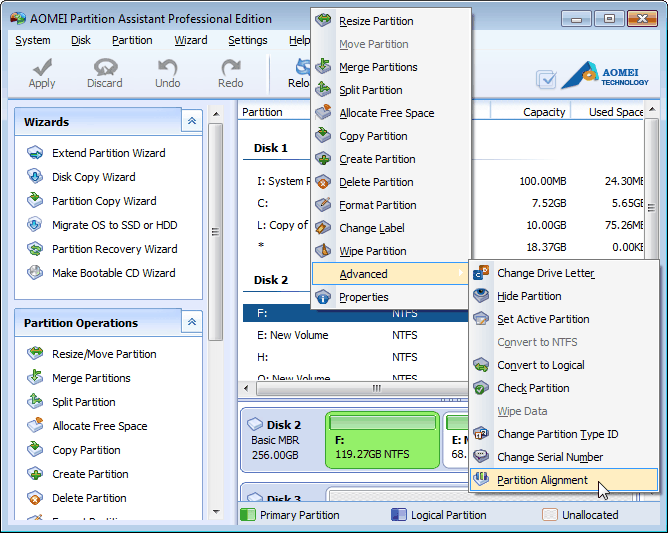
Task: Click the Wipe Partition icon in context menu
Action: (x=323, y=251)
